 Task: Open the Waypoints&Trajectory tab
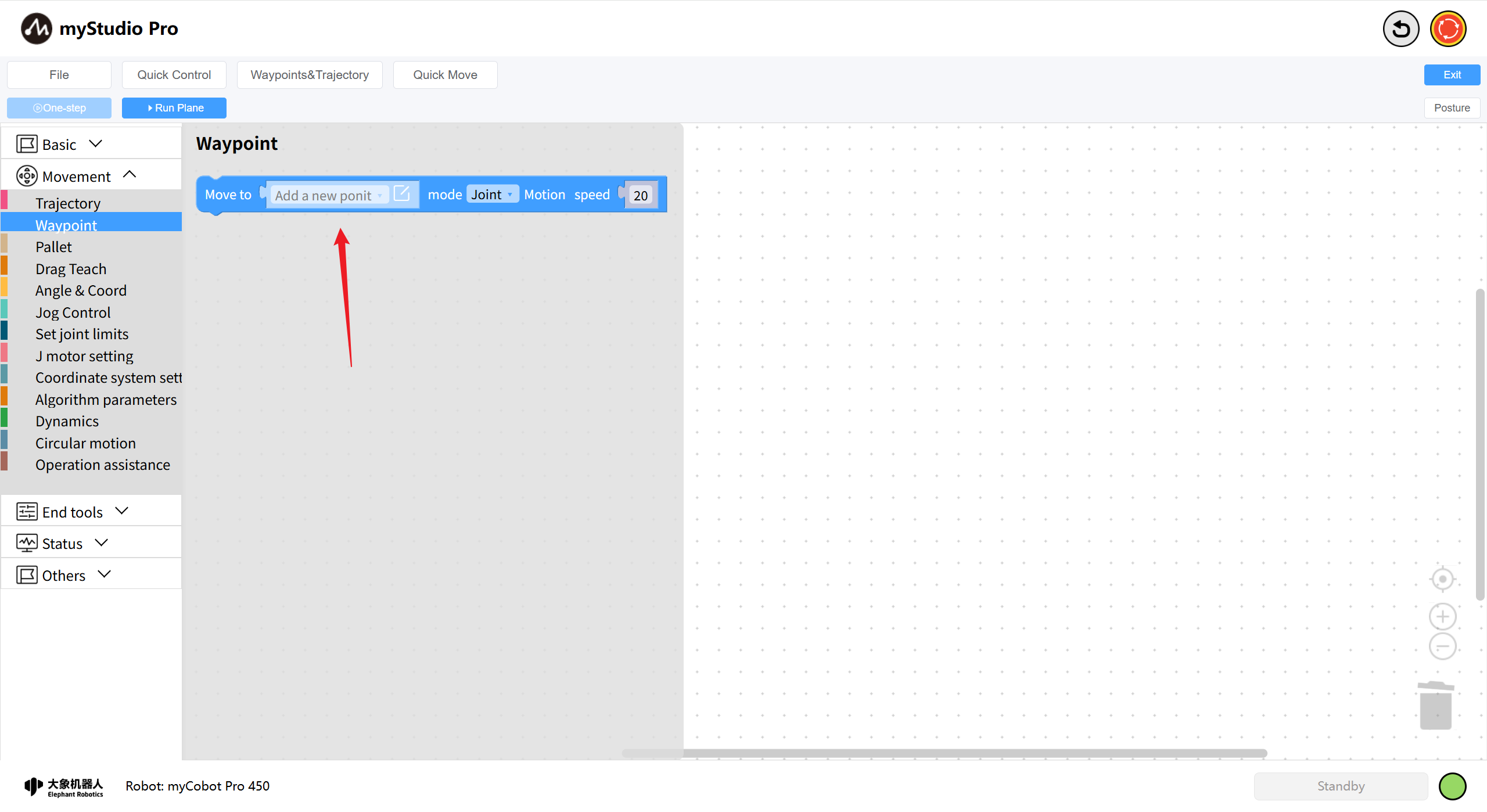point(310,75)
